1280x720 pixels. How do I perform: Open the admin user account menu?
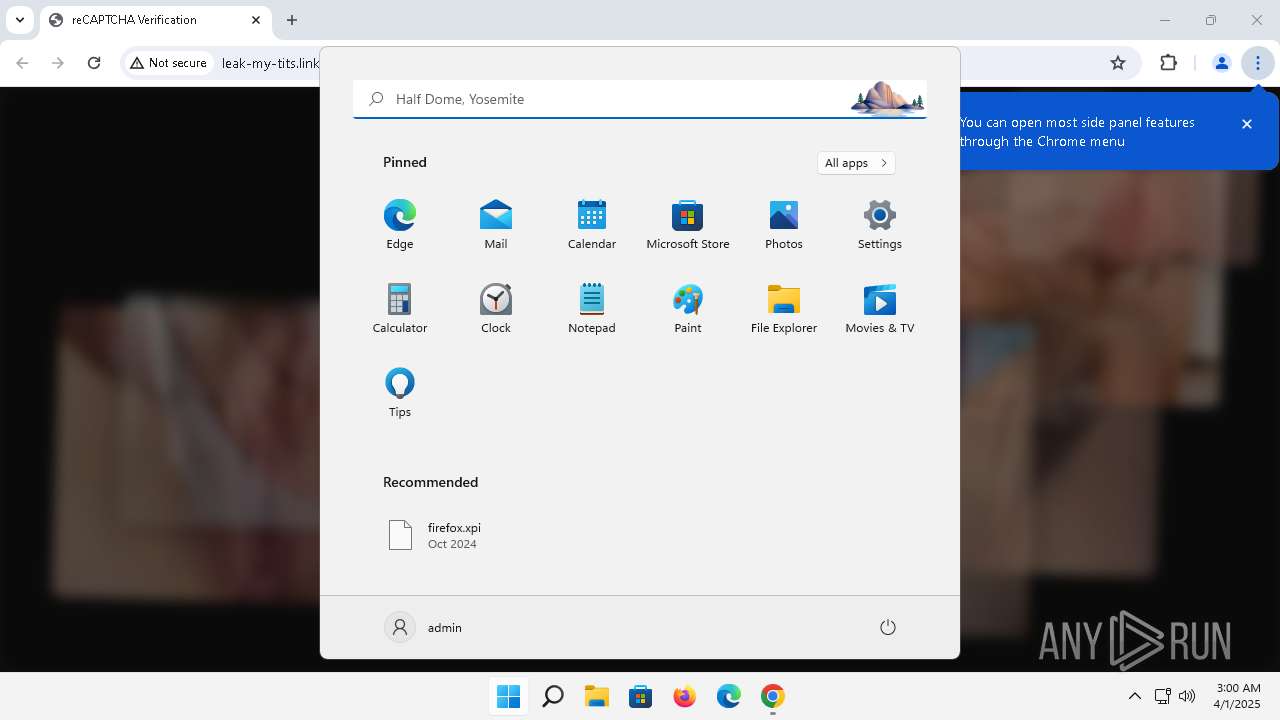[425, 627]
